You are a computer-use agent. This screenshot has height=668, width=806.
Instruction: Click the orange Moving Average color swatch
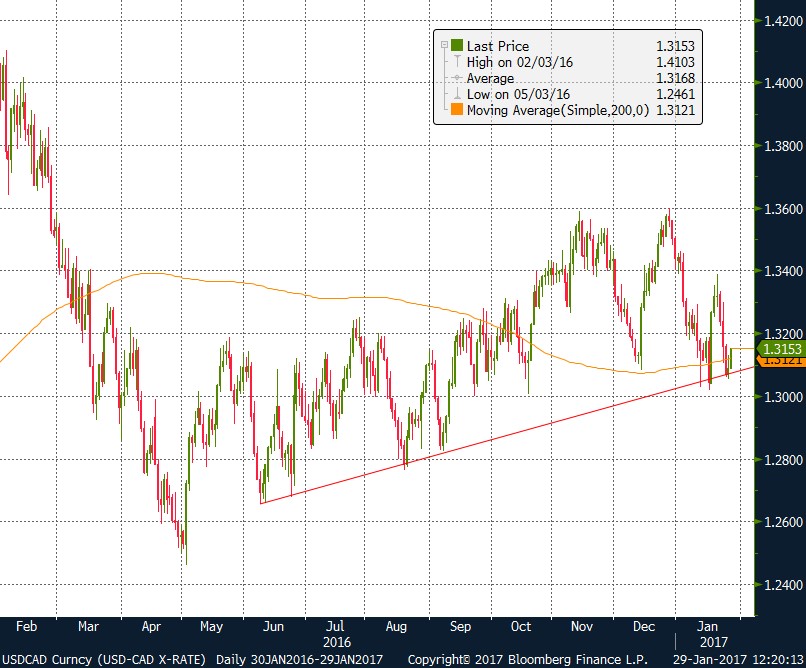tap(456, 109)
